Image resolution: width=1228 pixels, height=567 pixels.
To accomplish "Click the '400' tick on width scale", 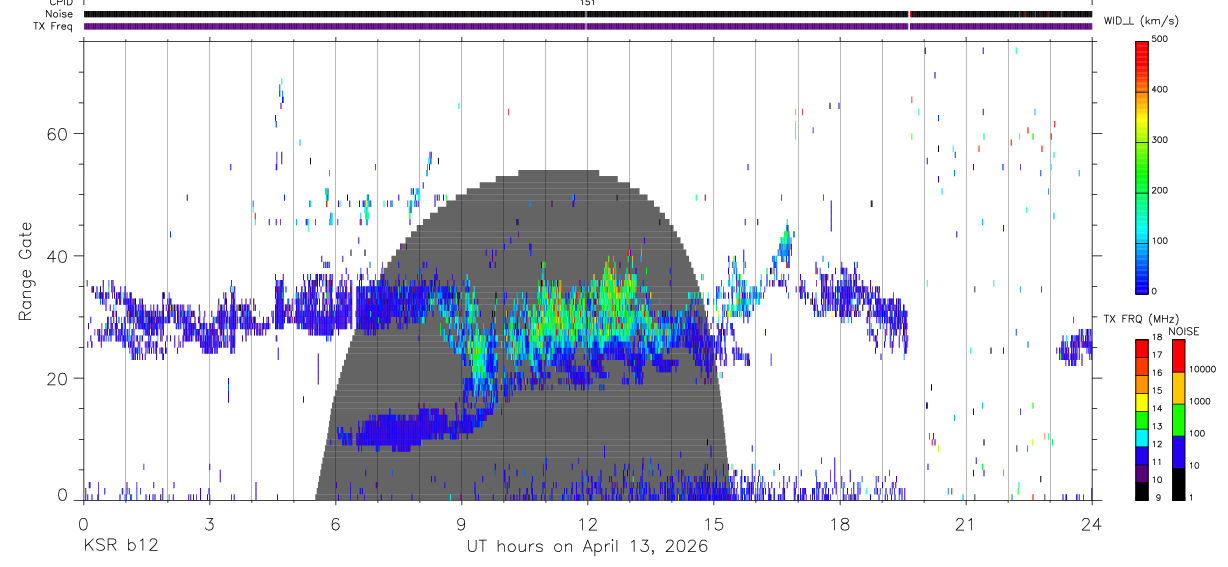I will [x=1160, y=89].
